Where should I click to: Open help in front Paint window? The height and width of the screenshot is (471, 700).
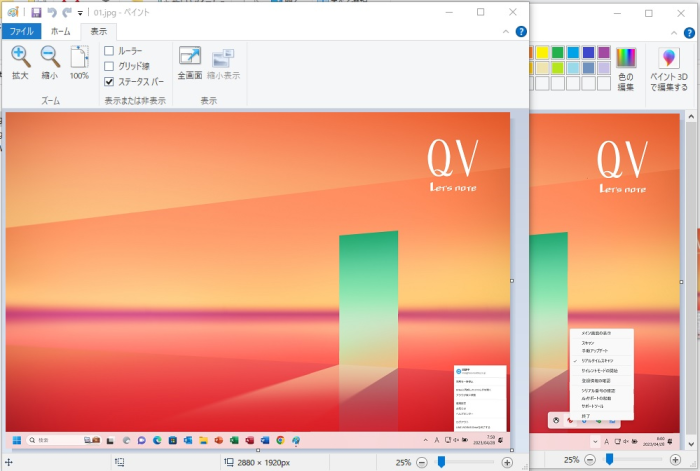[521, 32]
